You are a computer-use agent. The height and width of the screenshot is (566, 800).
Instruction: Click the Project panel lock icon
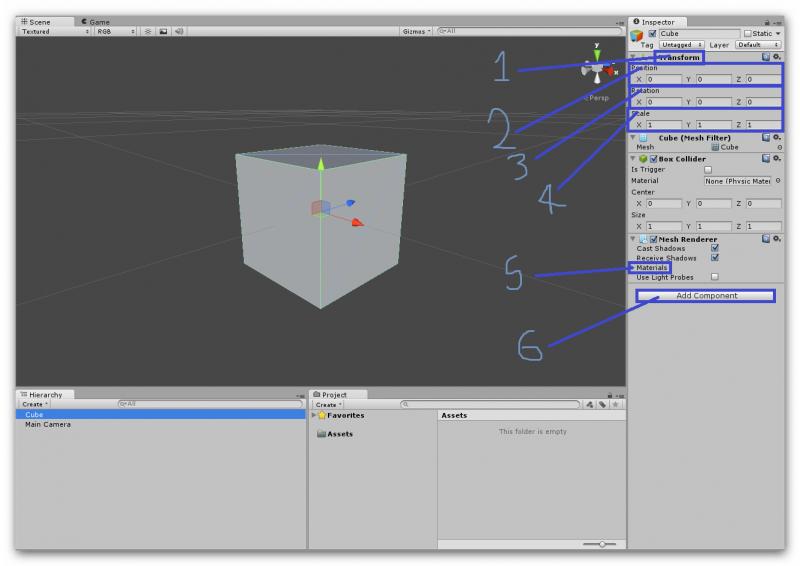(x=609, y=396)
